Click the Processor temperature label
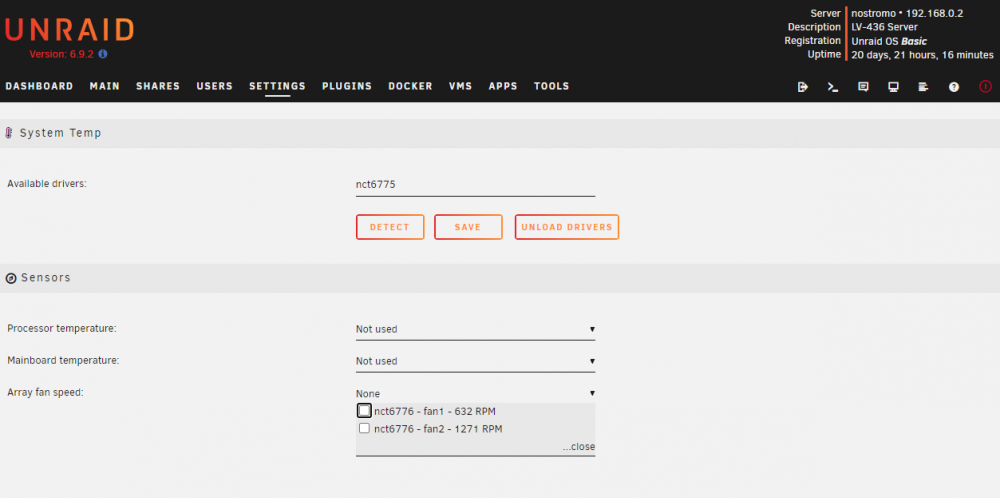This screenshot has width=1000, height=498. [x=62, y=328]
